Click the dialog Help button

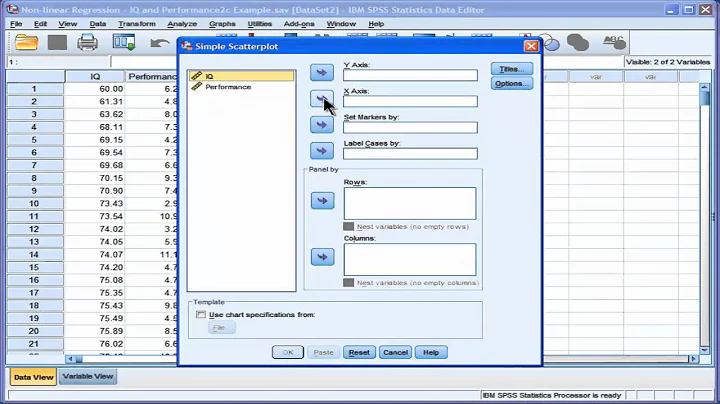tap(431, 352)
